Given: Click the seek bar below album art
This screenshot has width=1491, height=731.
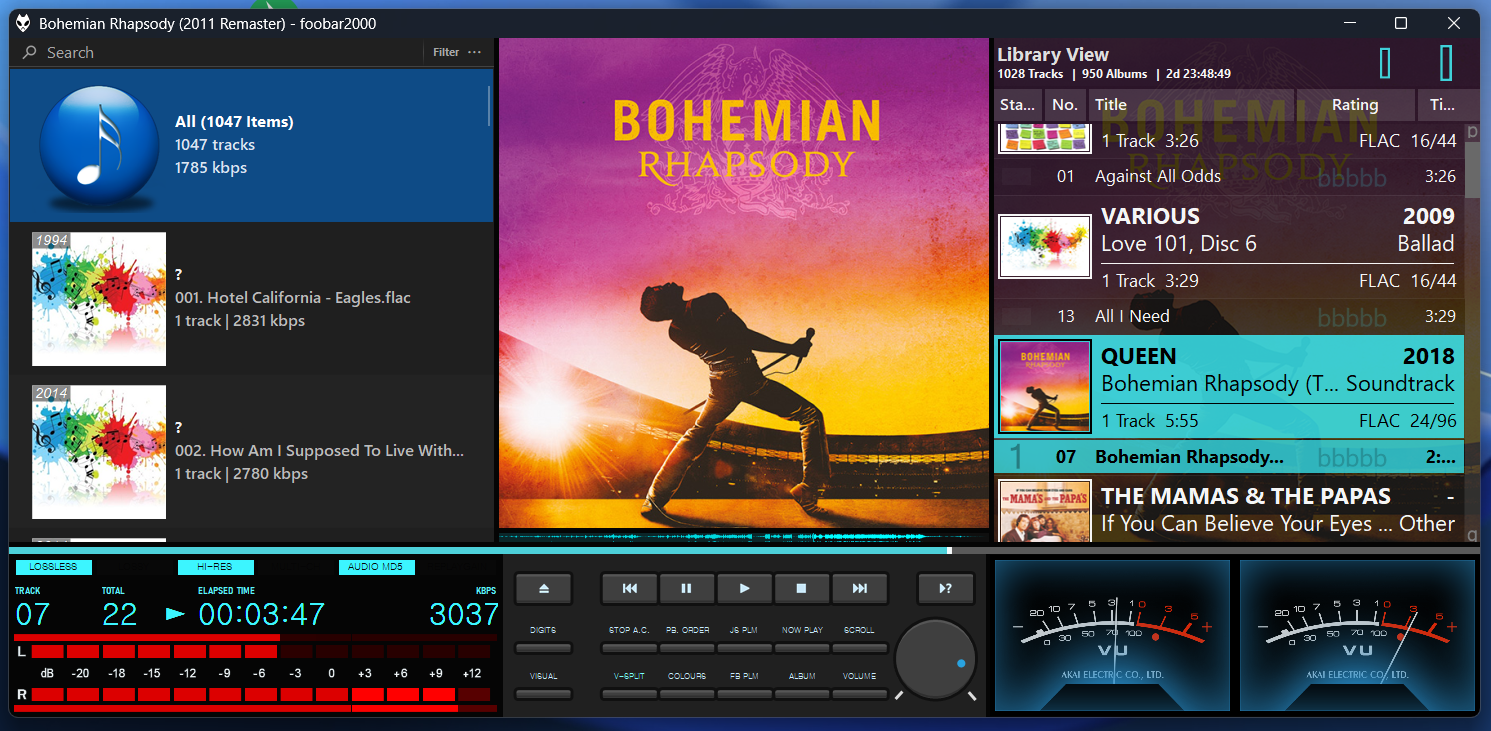Looking at the screenshot, I should pyautogui.click(x=744, y=550).
